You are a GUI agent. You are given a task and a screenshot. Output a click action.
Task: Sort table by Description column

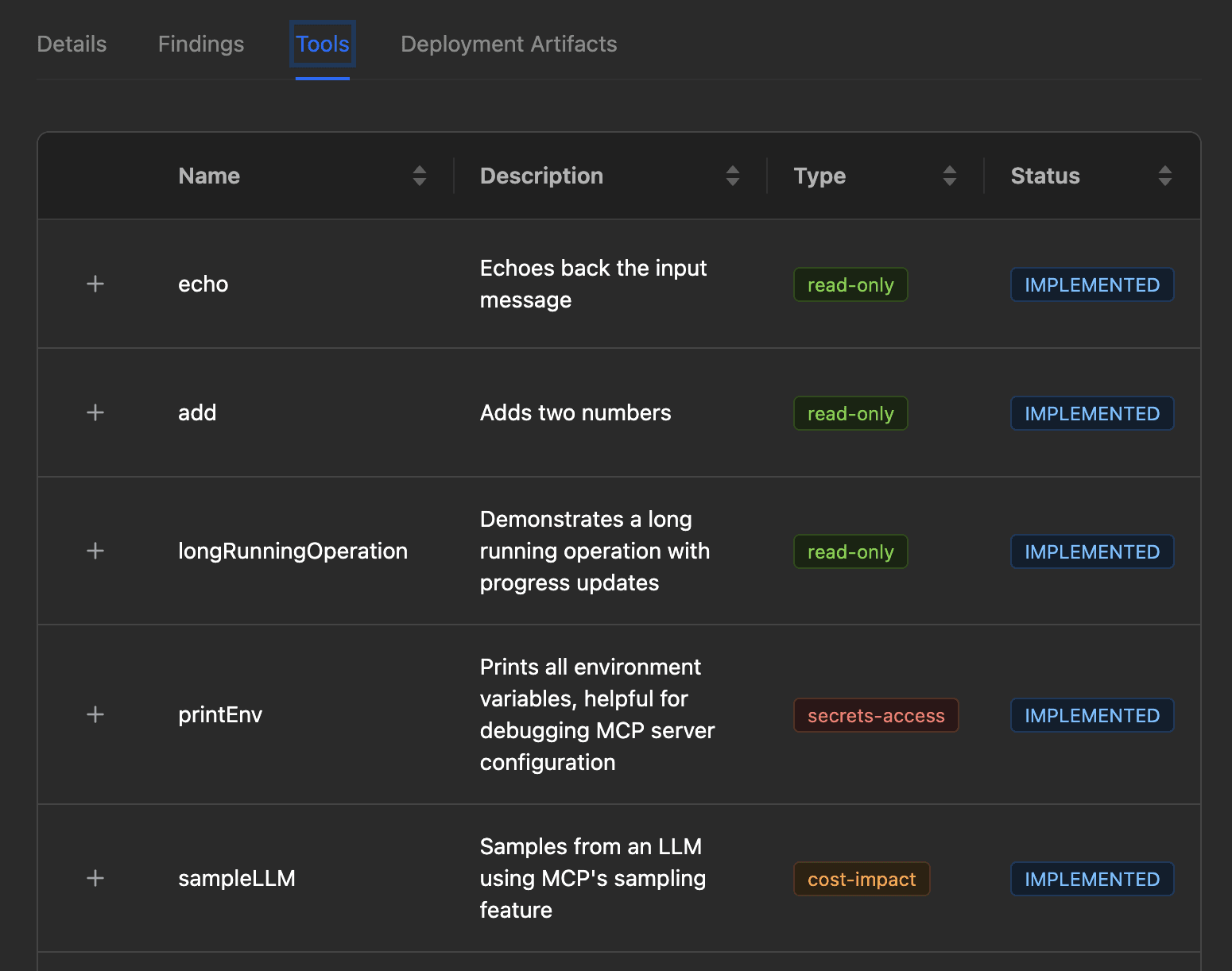(733, 176)
